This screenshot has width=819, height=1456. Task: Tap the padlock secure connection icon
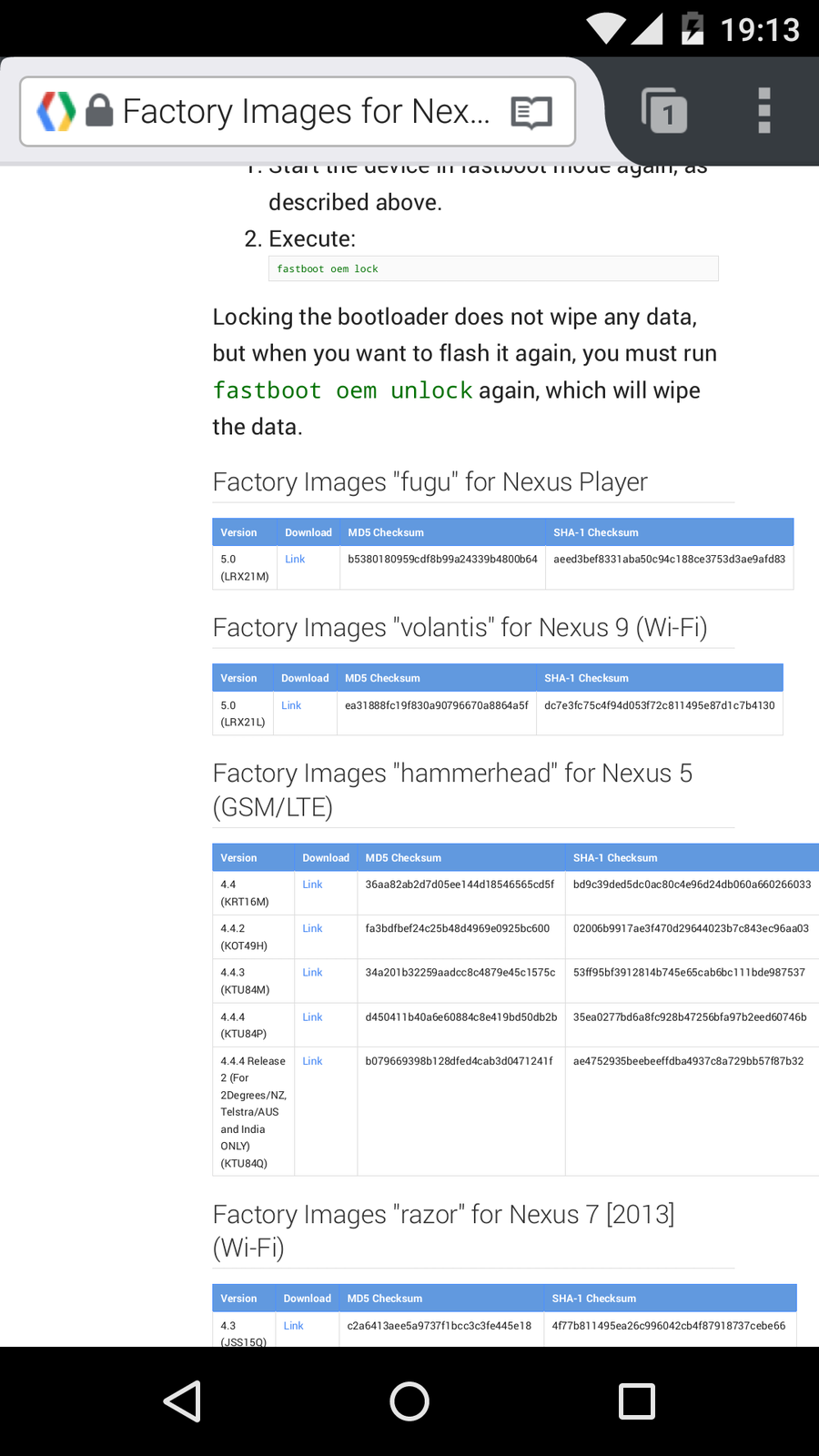coord(99,111)
